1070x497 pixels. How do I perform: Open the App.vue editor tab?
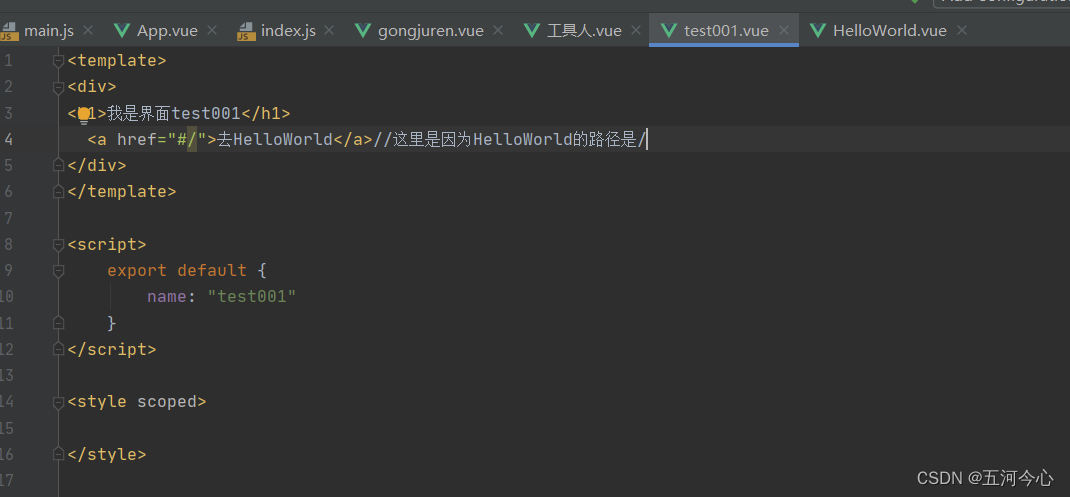coord(167,31)
